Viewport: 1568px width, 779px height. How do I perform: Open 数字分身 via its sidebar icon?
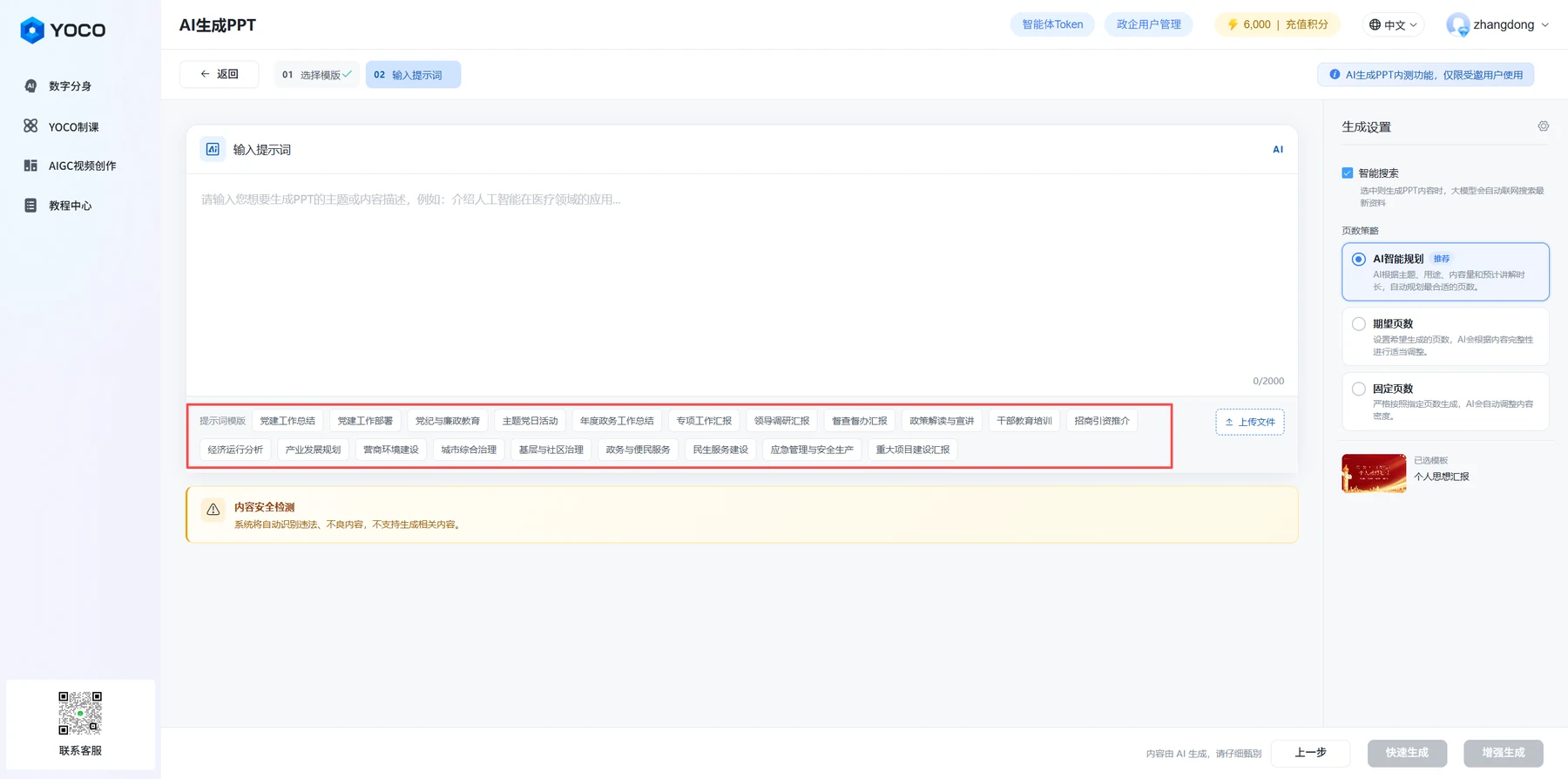coord(30,85)
